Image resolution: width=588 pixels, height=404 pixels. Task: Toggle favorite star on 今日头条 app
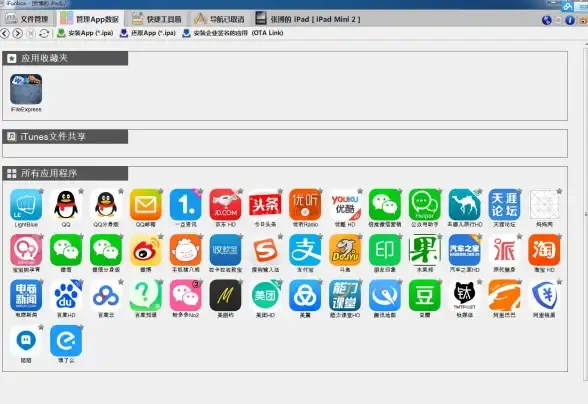point(280,191)
